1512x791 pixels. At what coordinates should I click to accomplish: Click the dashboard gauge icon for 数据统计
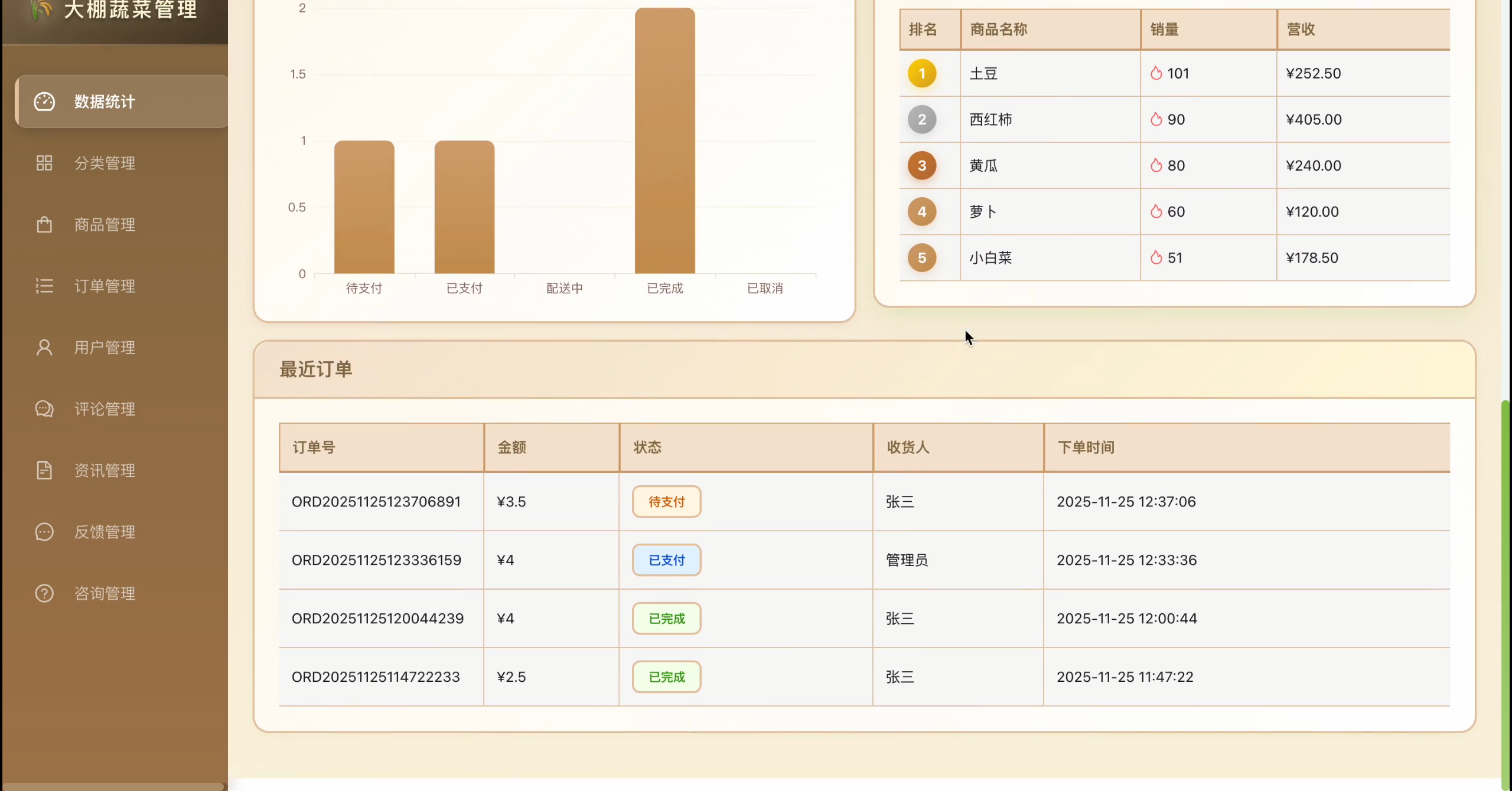tap(44, 102)
